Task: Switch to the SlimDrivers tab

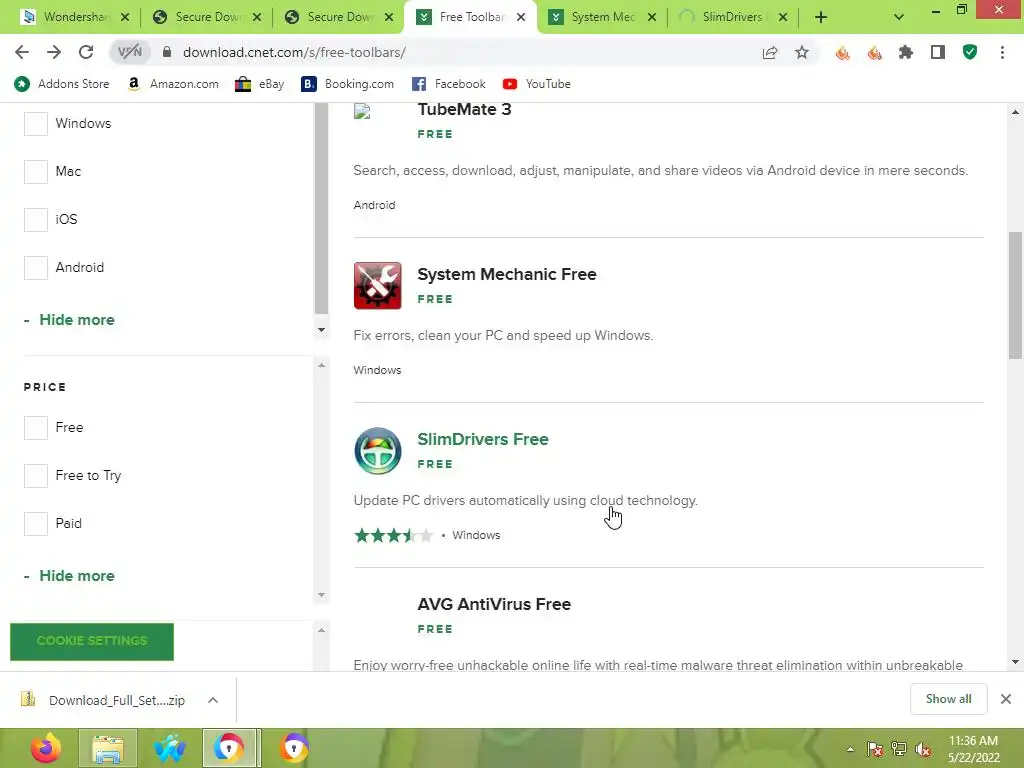Action: (x=732, y=17)
